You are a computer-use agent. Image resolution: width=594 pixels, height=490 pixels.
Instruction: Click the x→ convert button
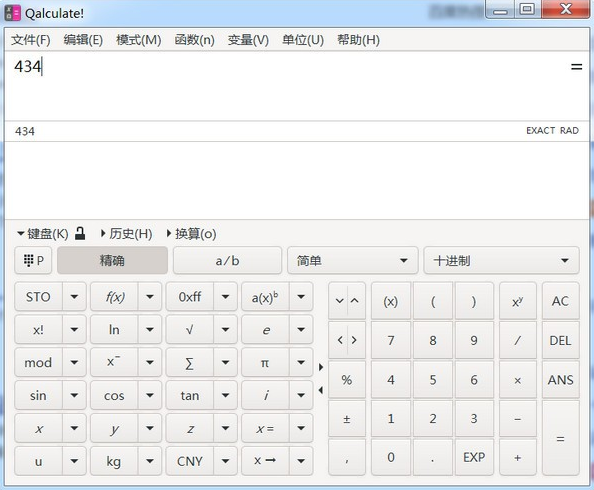coord(265,461)
